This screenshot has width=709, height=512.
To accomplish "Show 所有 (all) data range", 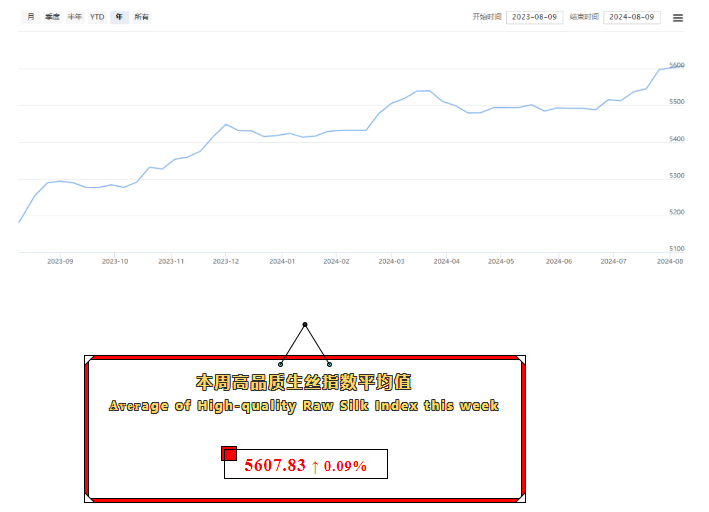I will [x=141, y=17].
